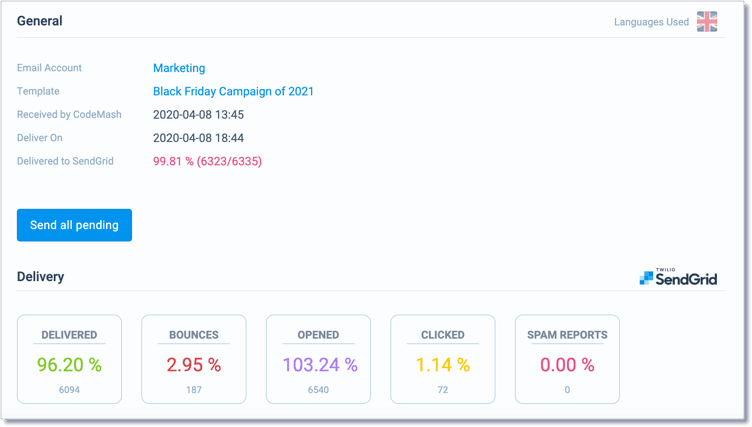
Task: Click the 103.24 % opened value
Action: tap(320, 365)
